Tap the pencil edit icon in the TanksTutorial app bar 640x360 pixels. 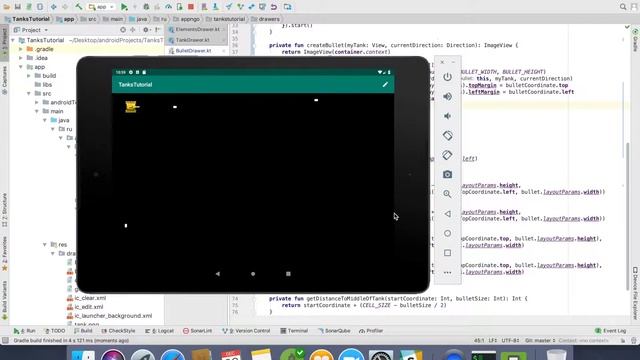tap(385, 84)
